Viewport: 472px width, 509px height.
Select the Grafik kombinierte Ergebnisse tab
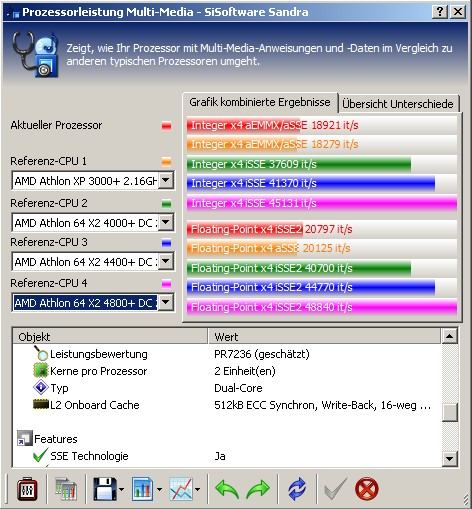click(260, 102)
